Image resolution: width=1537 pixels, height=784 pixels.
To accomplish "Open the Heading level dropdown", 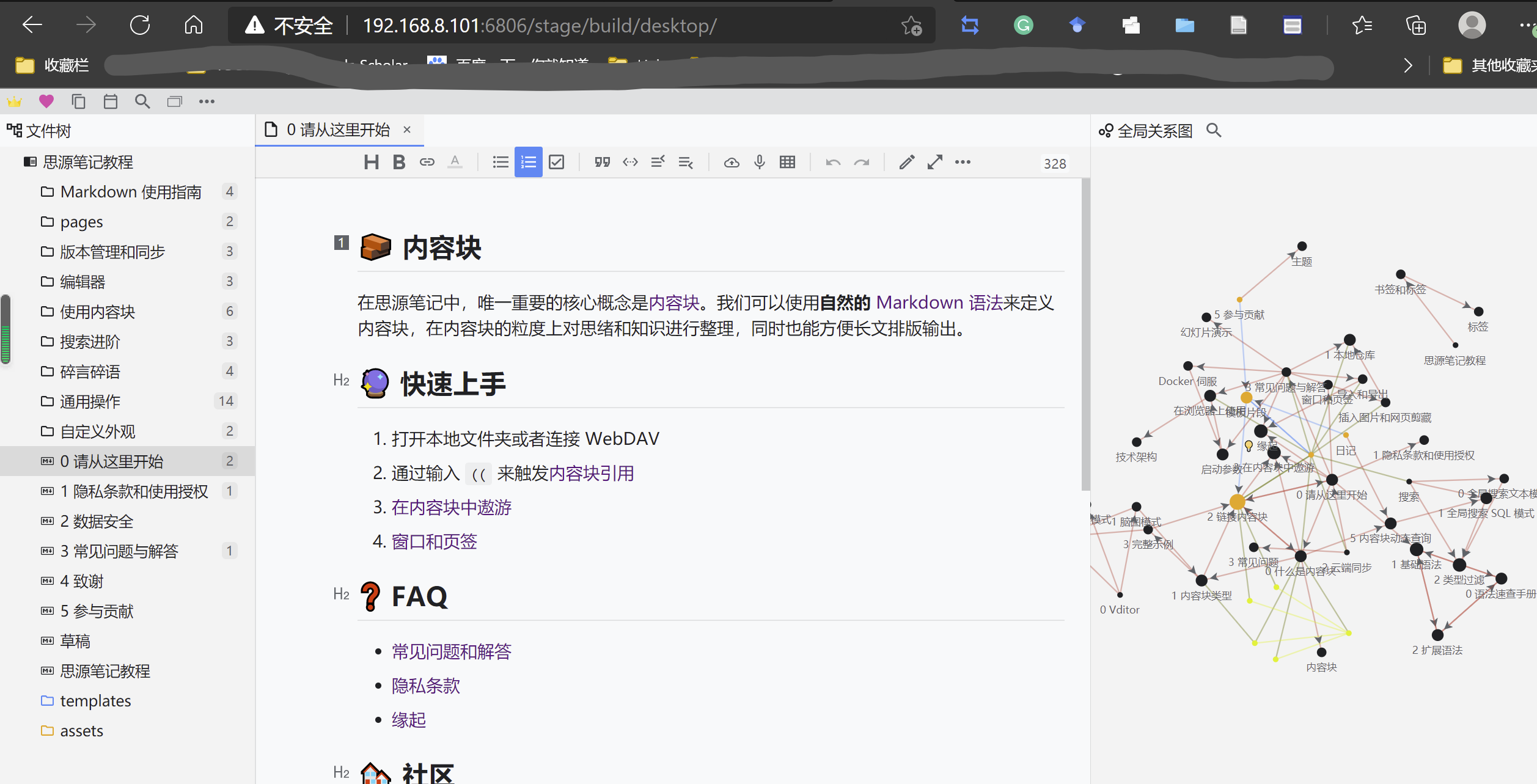I will (x=371, y=162).
